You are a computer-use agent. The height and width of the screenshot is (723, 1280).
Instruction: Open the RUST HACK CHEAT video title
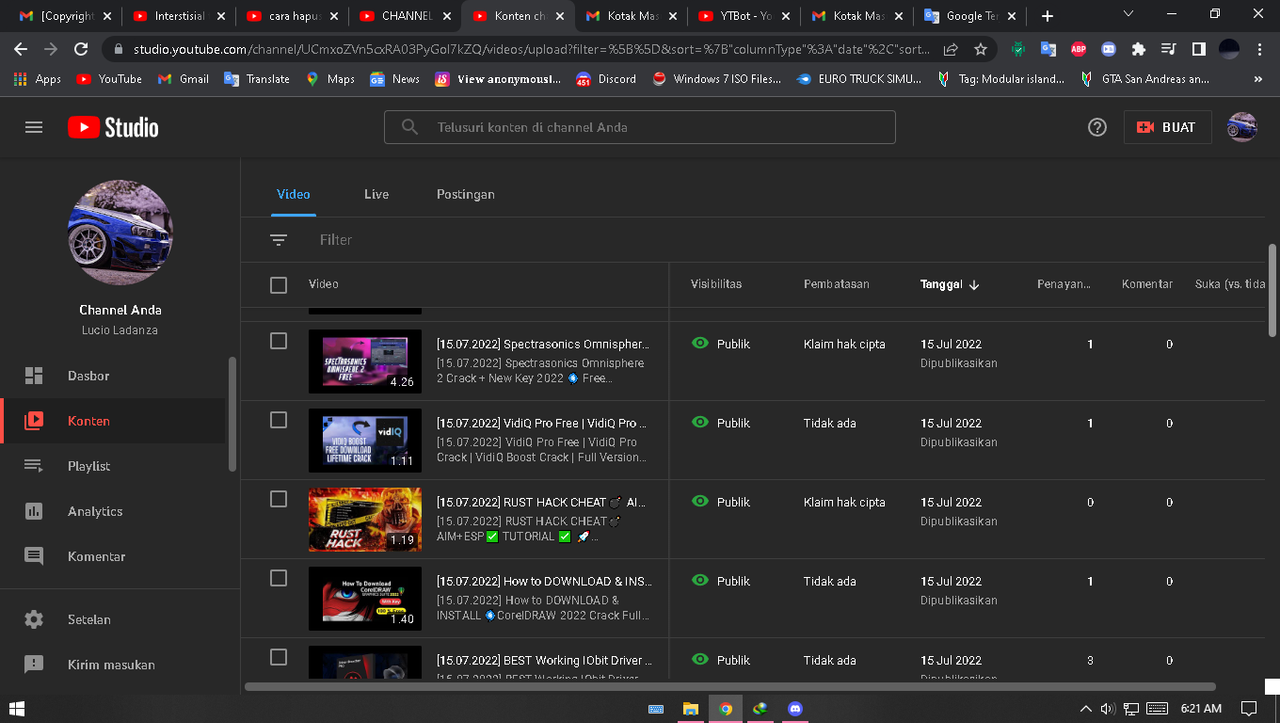point(541,502)
